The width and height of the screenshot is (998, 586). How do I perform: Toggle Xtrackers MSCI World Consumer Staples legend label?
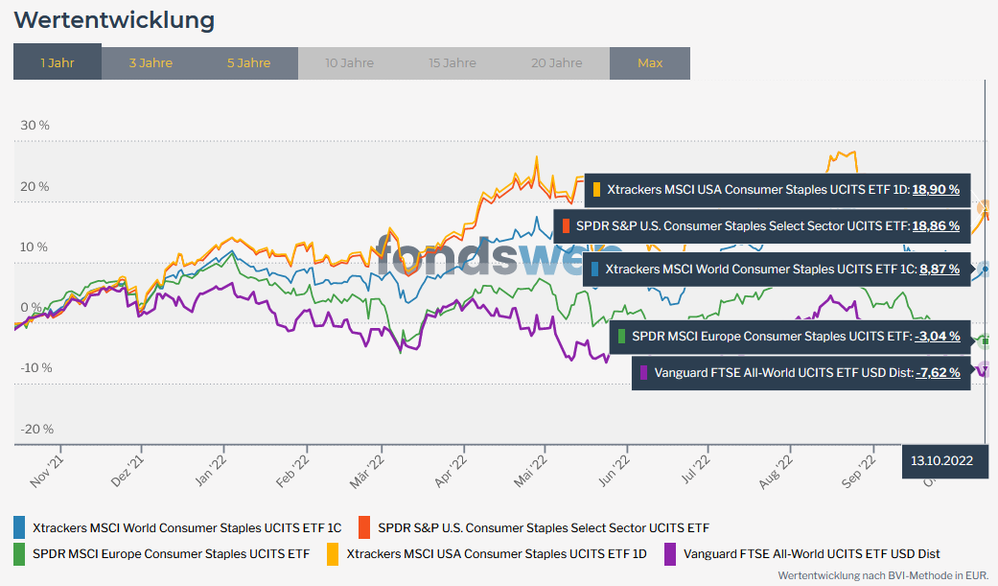[187, 527]
